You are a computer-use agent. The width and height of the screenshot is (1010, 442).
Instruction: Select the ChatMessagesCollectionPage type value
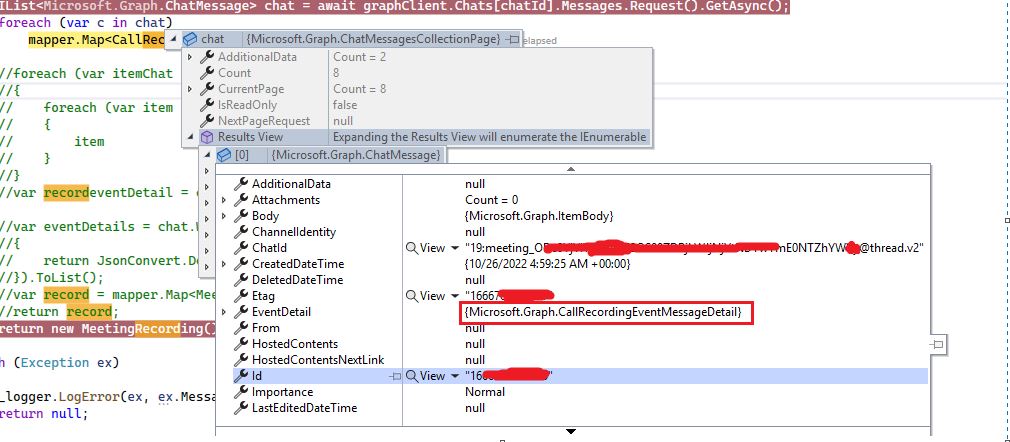[x=373, y=39]
